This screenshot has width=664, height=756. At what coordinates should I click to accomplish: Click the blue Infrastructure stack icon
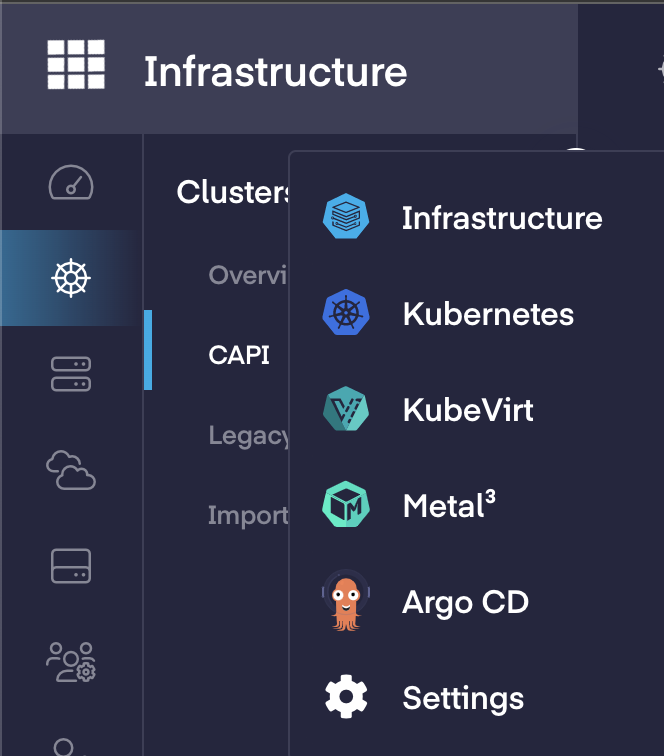click(x=346, y=218)
